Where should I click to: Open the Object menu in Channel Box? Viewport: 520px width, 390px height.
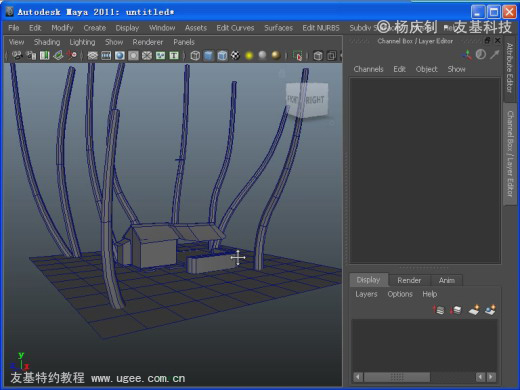tap(427, 69)
